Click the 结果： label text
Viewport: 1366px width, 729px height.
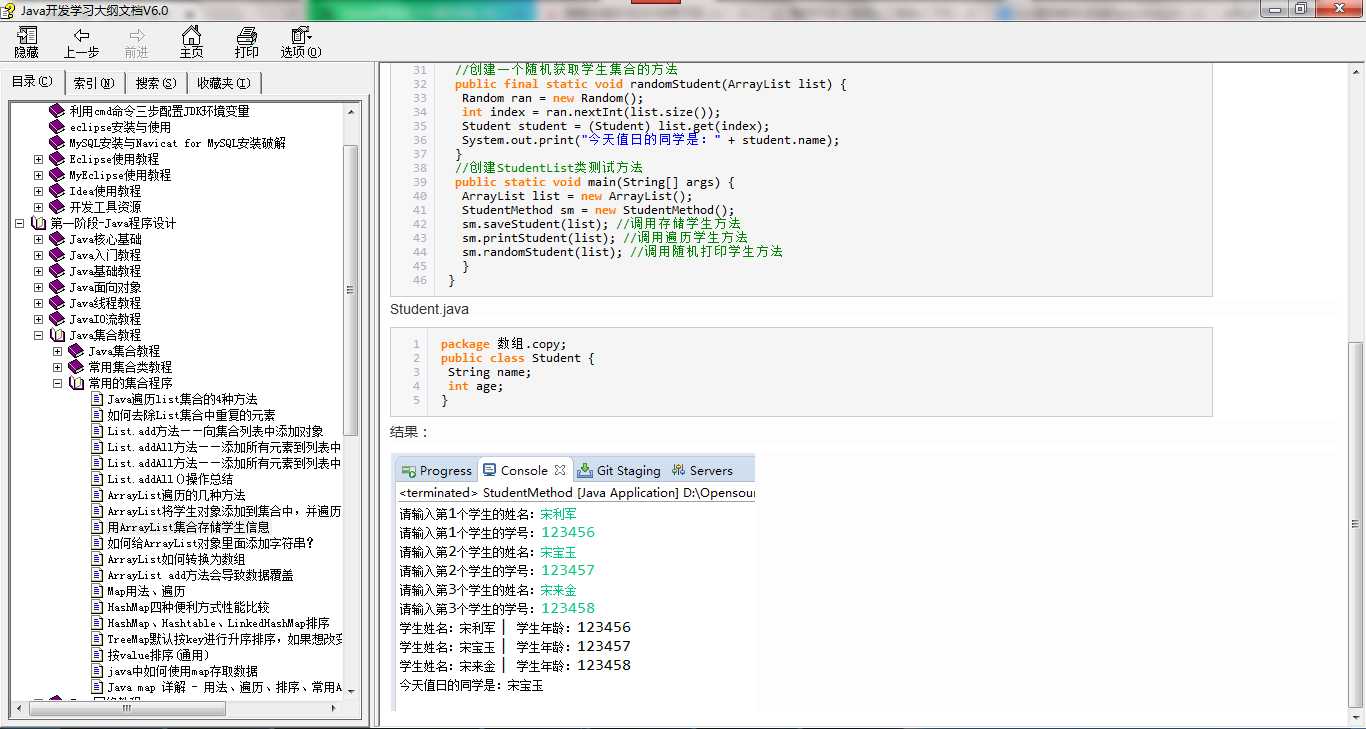409,432
